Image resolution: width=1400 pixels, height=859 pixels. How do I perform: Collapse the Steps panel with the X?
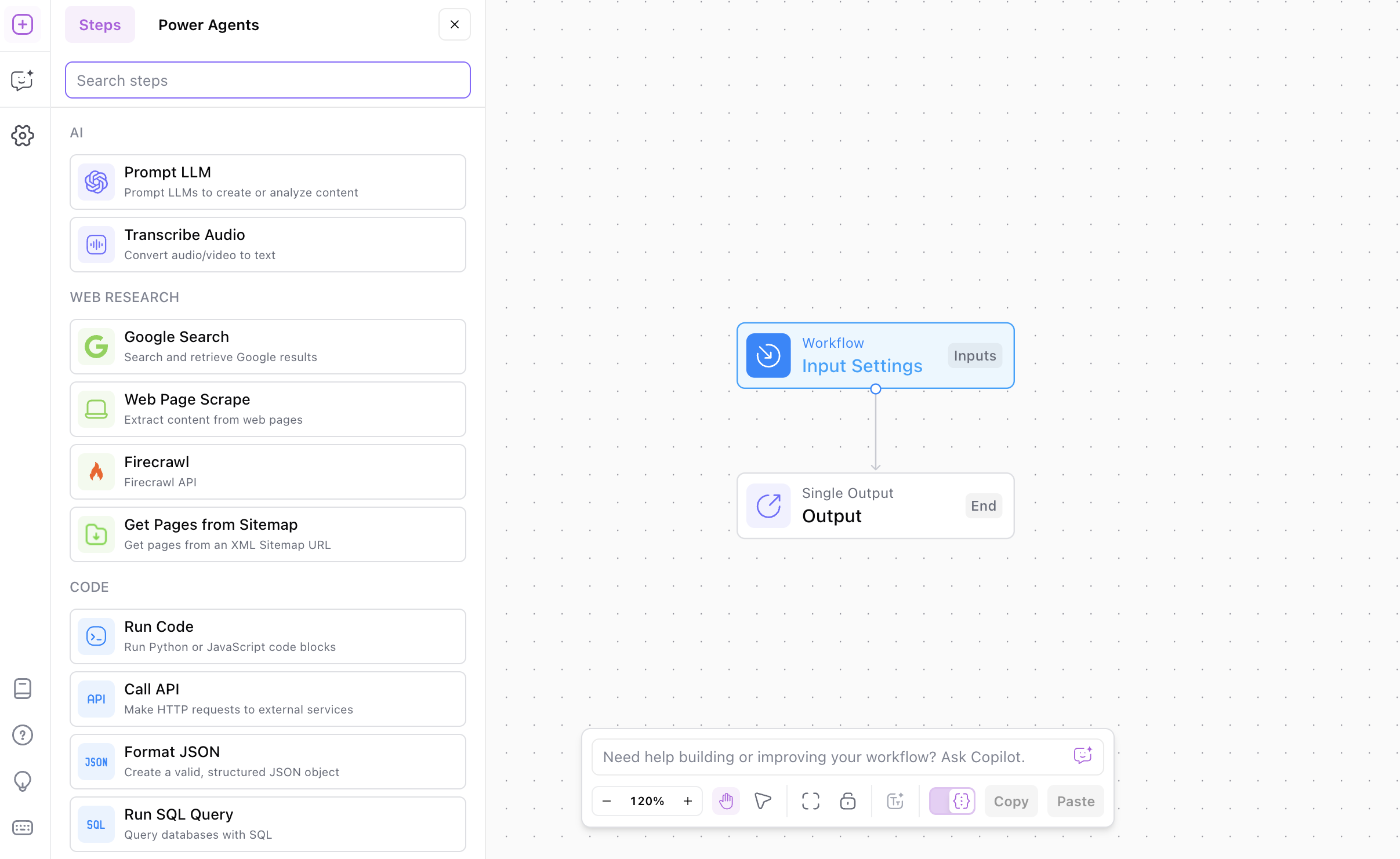454,24
